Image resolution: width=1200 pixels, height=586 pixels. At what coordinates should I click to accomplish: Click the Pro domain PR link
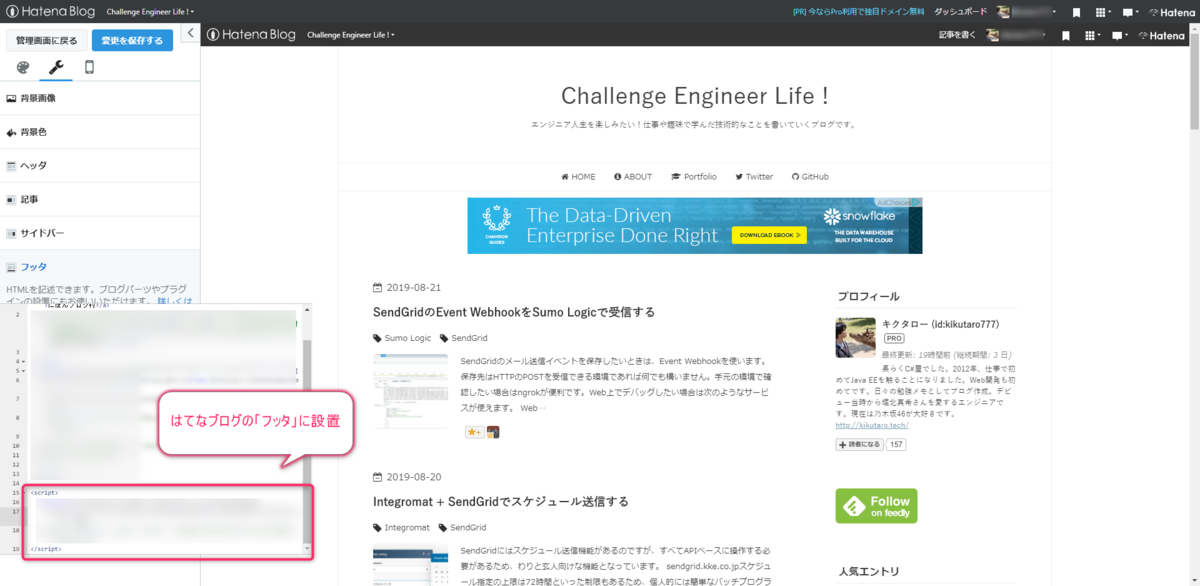pos(857,12)
